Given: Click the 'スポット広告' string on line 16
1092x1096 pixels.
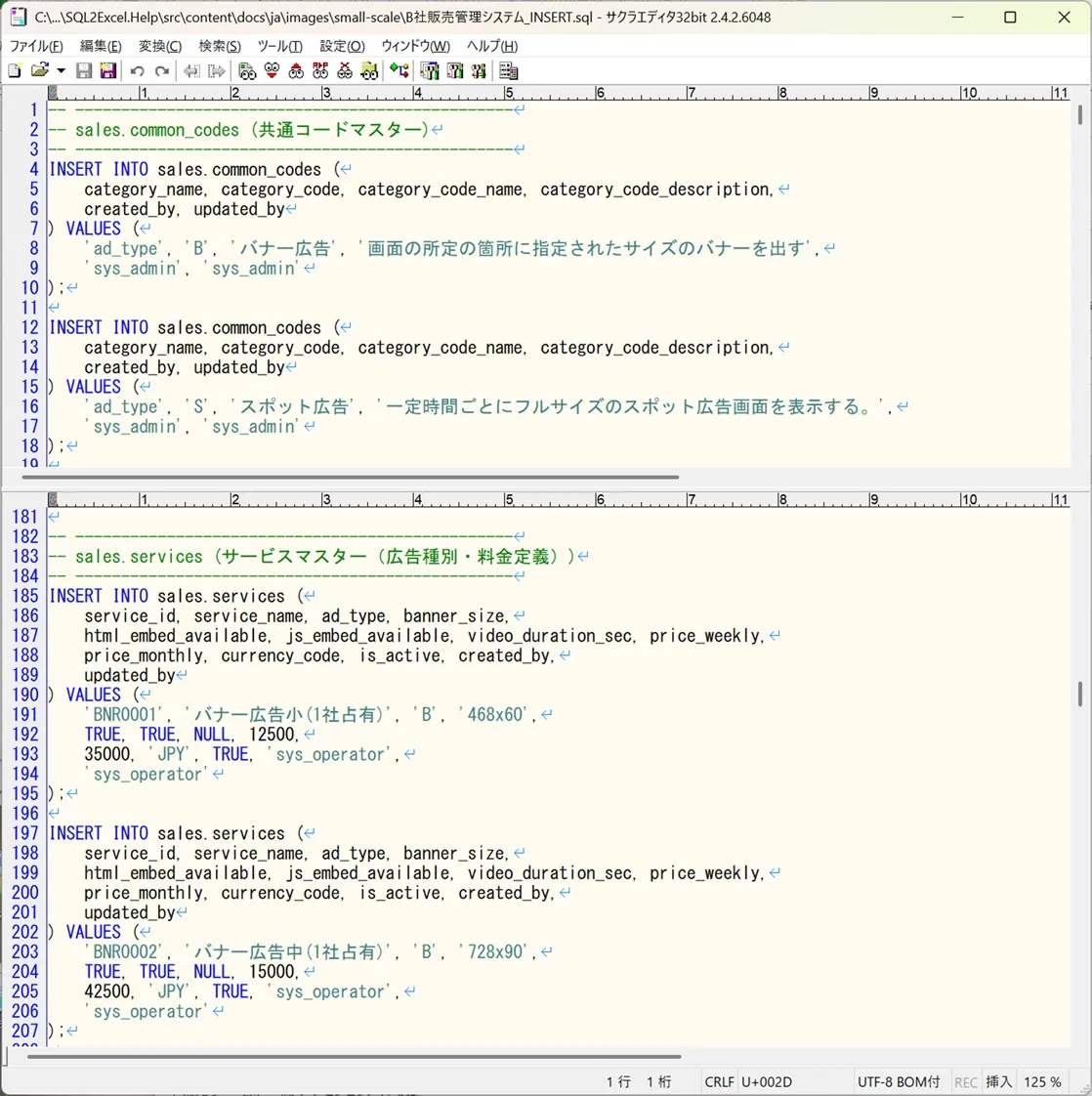Looking at the screenshot, I should [294, 406].
